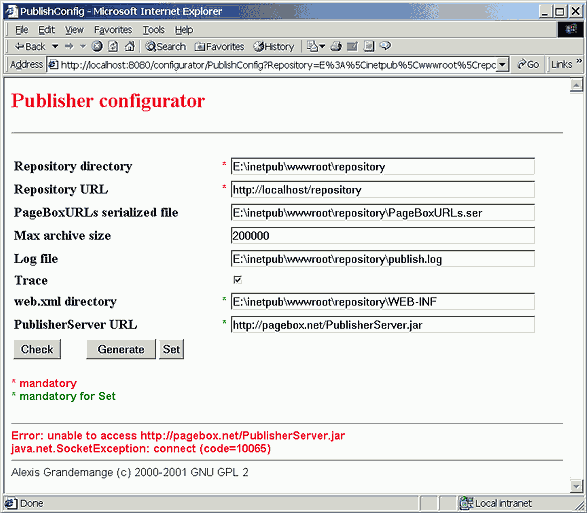Screen dimensions: 587x513
Task: Open the View menu
Action: pos(74,30)
